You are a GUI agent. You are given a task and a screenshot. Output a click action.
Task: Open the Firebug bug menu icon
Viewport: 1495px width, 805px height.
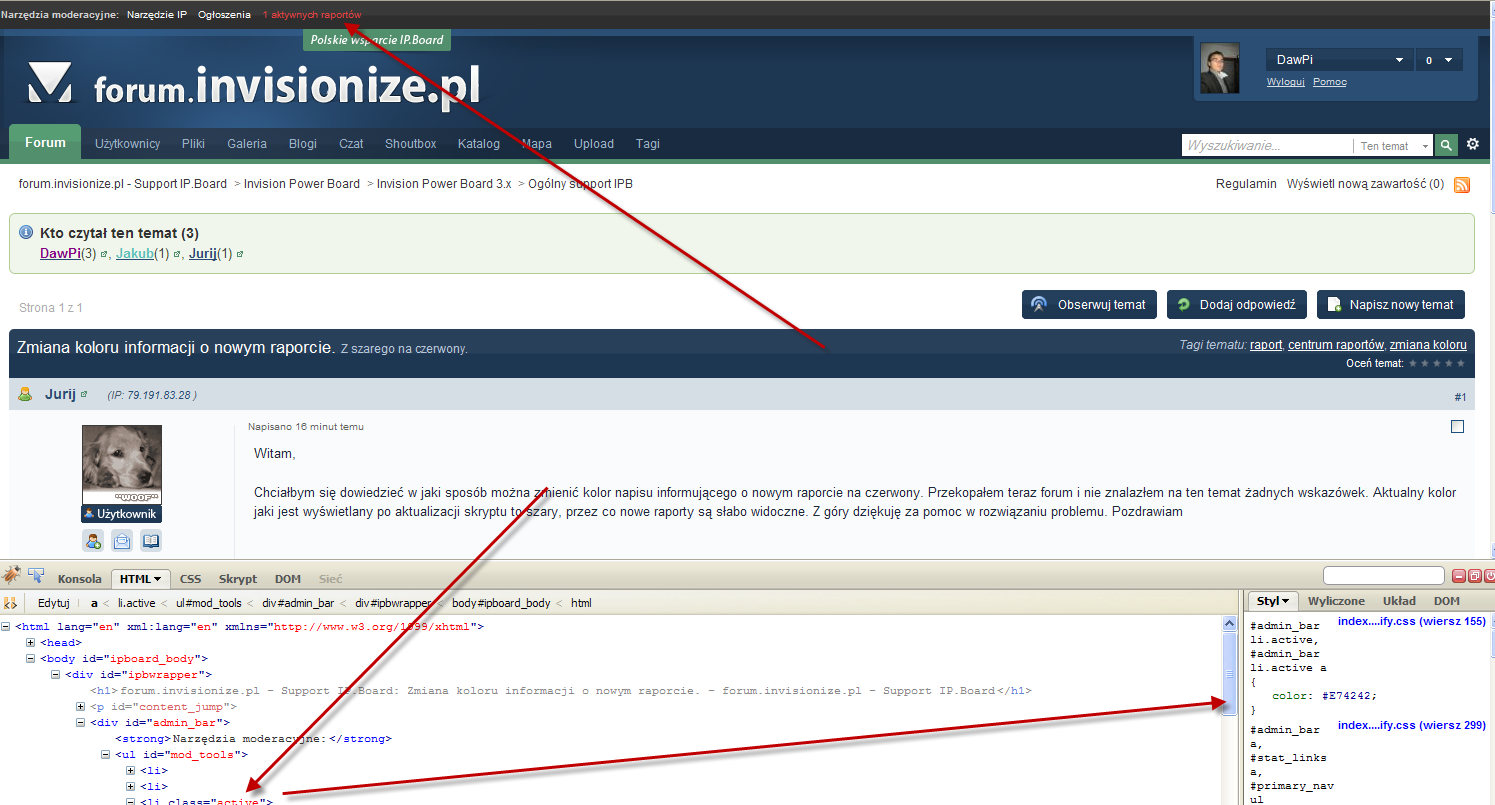(12, 575)
